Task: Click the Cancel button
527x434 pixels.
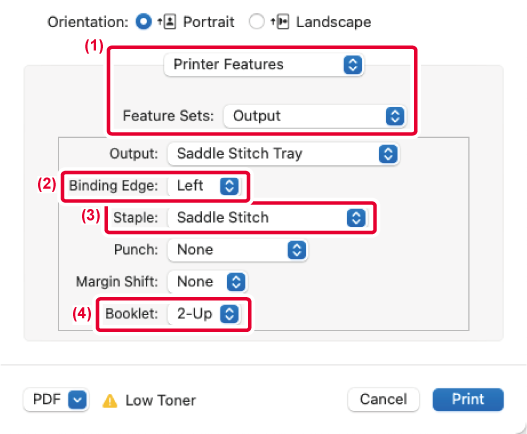Action: [383, 399]
